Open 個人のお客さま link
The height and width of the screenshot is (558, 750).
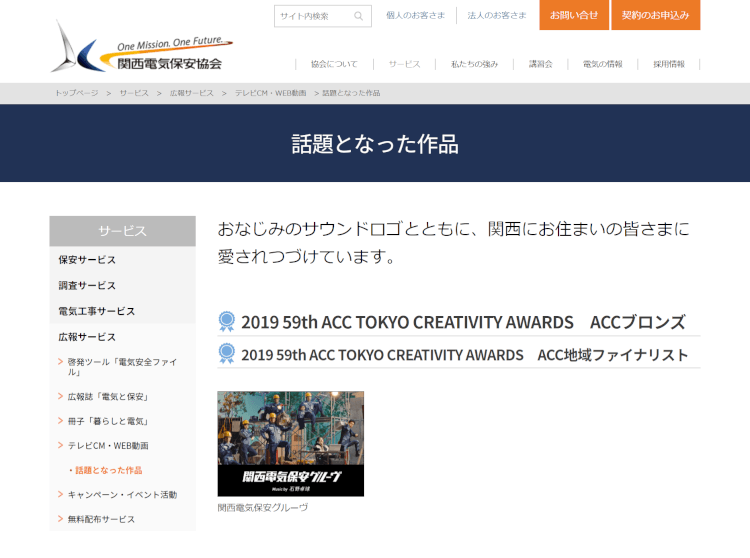(415, 15)
